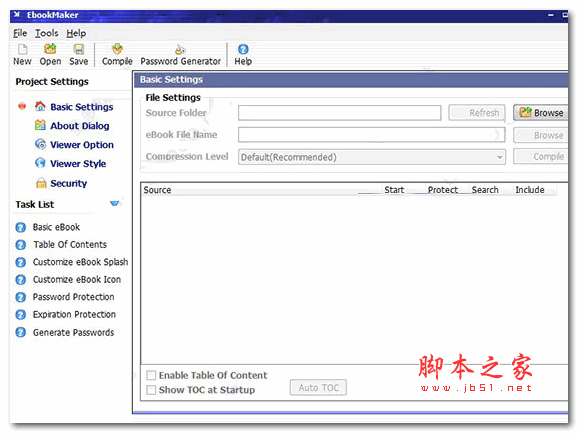Viewport: 579px width, 434px height.
Task: Click the Help toolbar icon
Action: coord(243,49)
